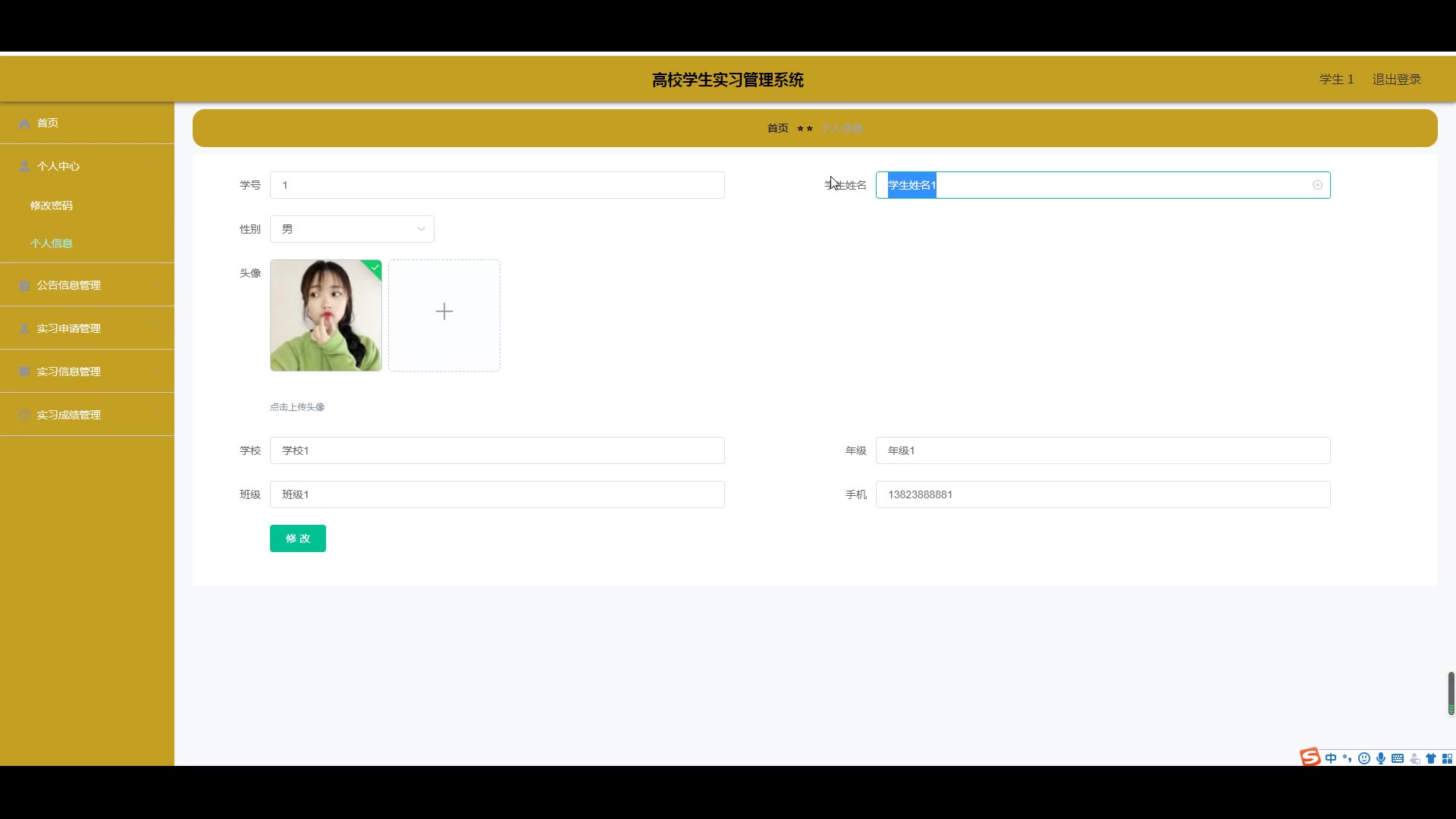Image resolution: width=1456 pixels, height=819 pixels.
Task: Toggle the 中 Chinese input mode icon
Action: point(1331,758)
